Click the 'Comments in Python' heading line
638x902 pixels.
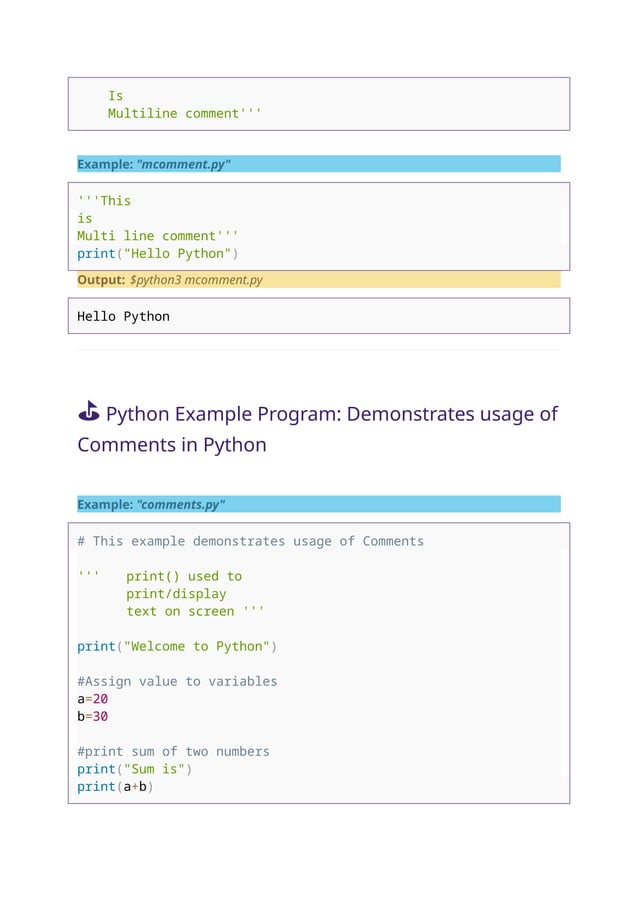tap(172, 445)
